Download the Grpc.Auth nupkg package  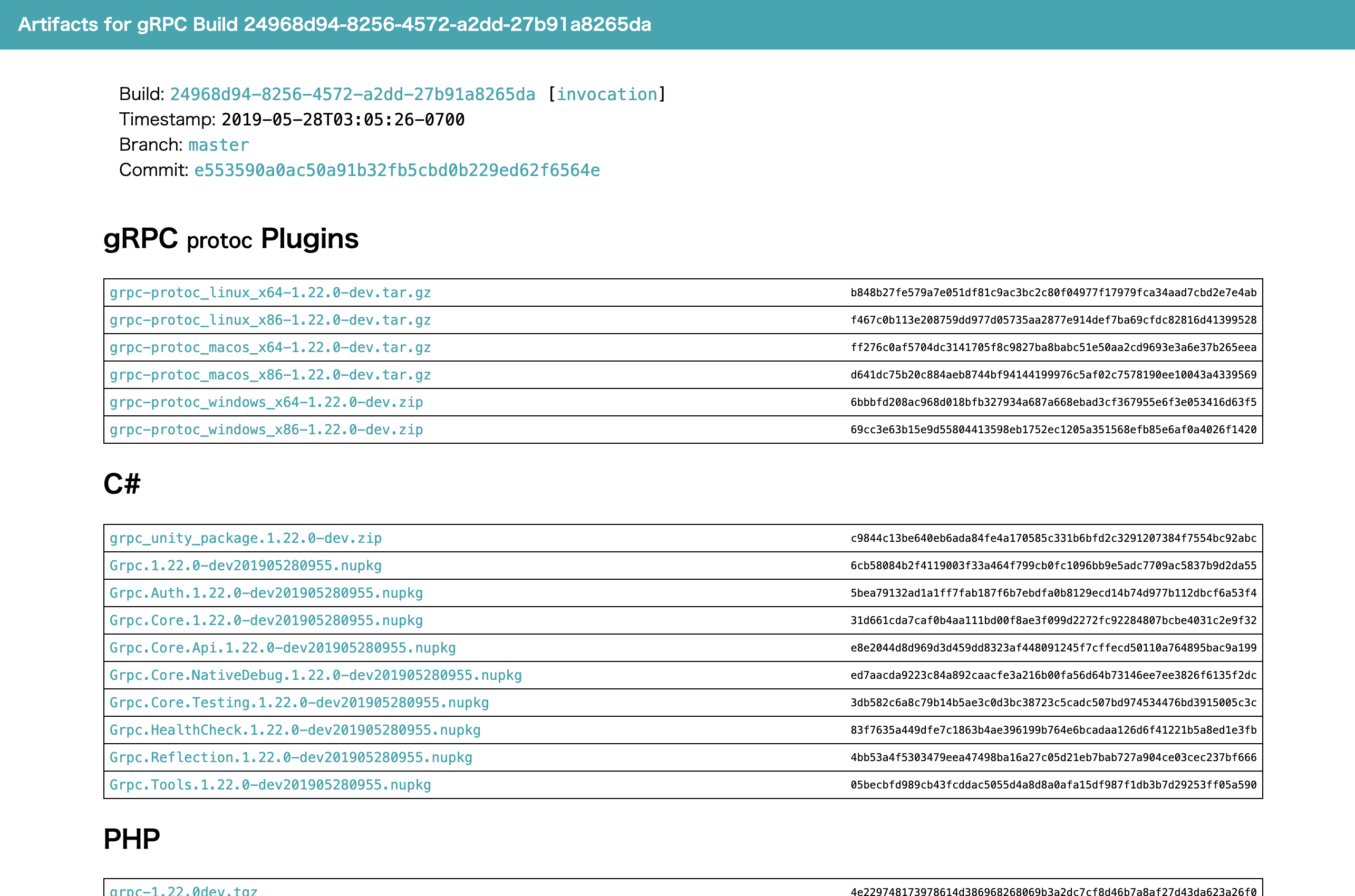[x=266, y=593]
